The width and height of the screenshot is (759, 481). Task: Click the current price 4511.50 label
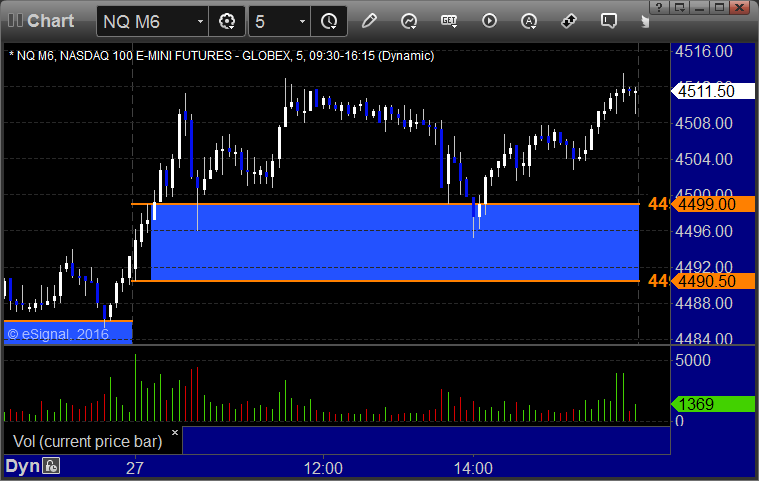coord(712,91)
